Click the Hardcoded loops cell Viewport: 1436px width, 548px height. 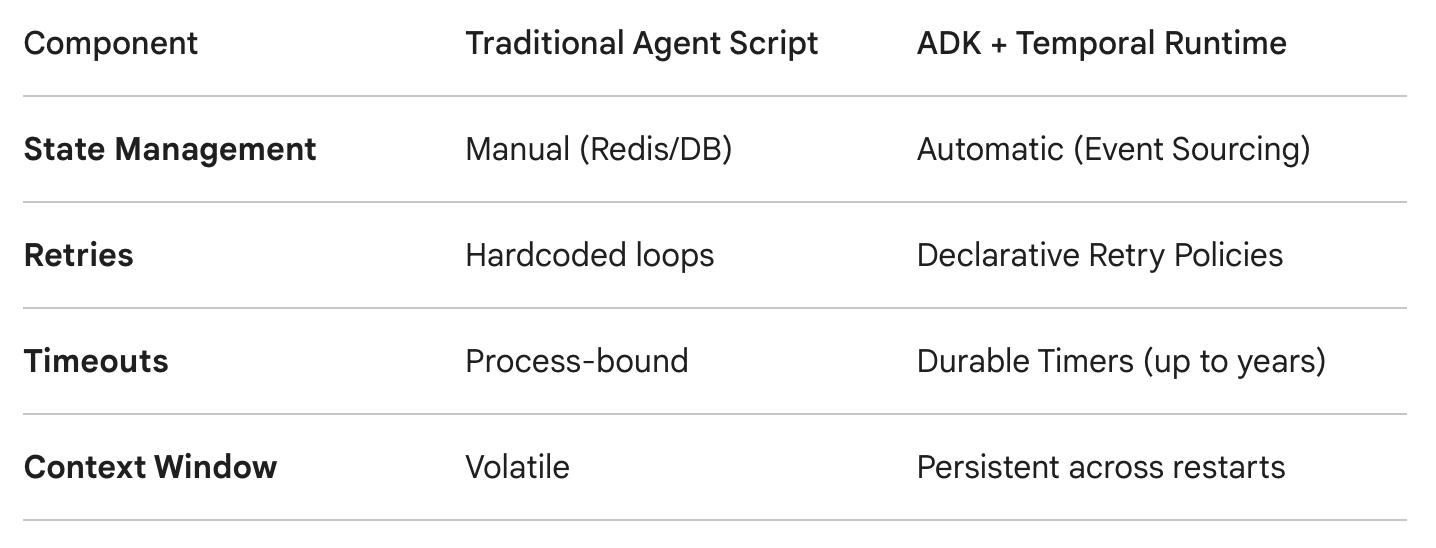(590, 256)
